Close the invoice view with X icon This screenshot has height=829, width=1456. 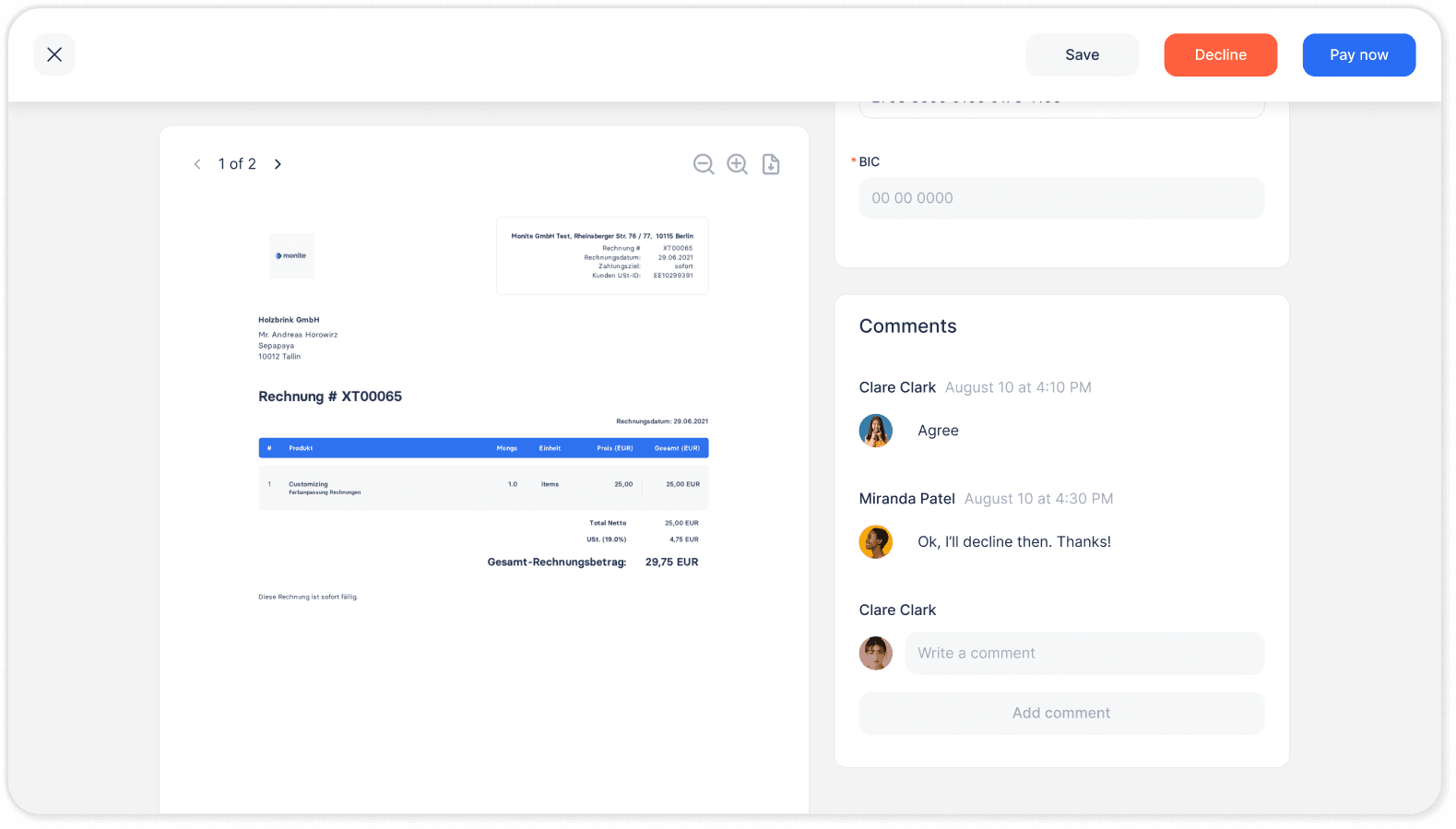(54, 54)
